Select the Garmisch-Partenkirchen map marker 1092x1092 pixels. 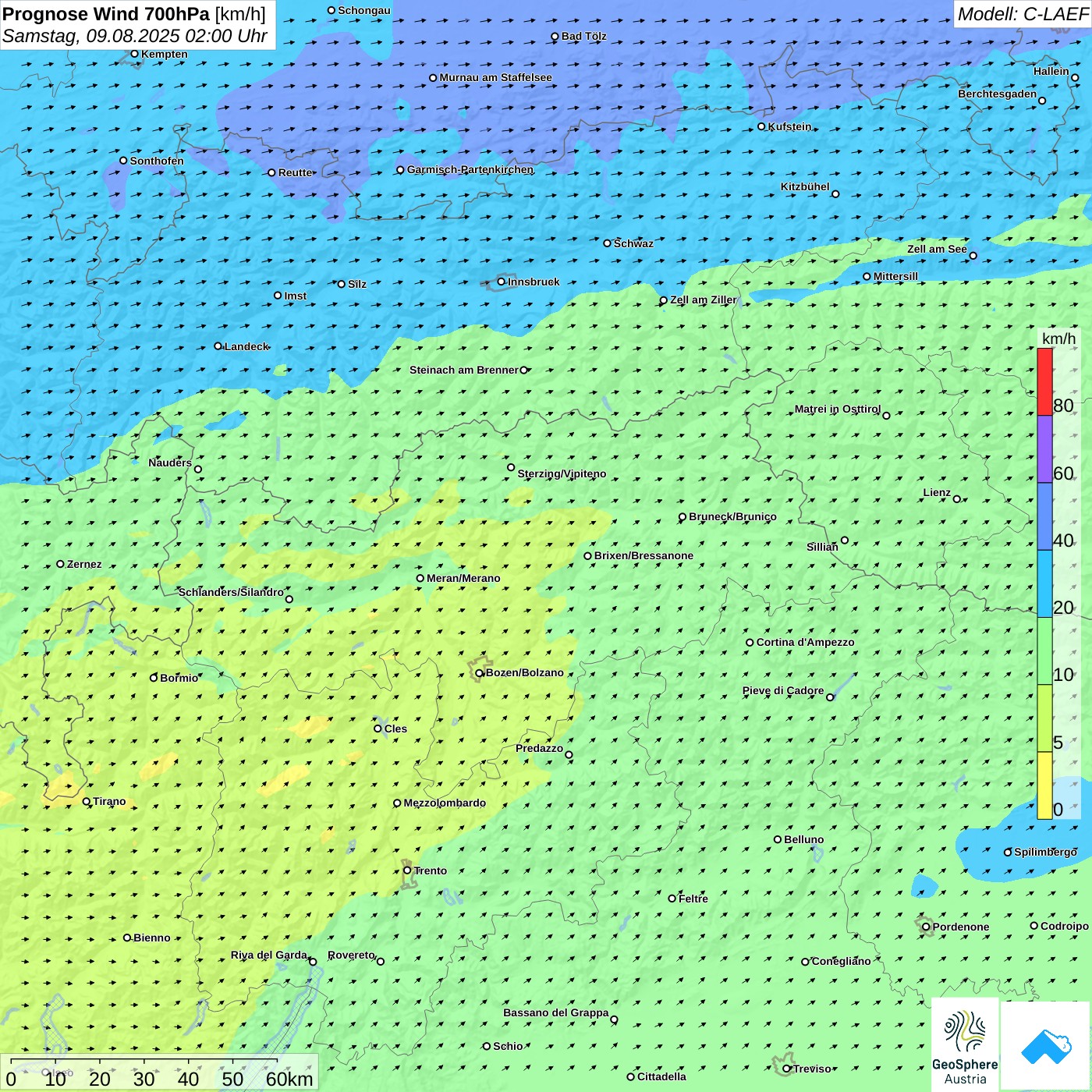400,170
